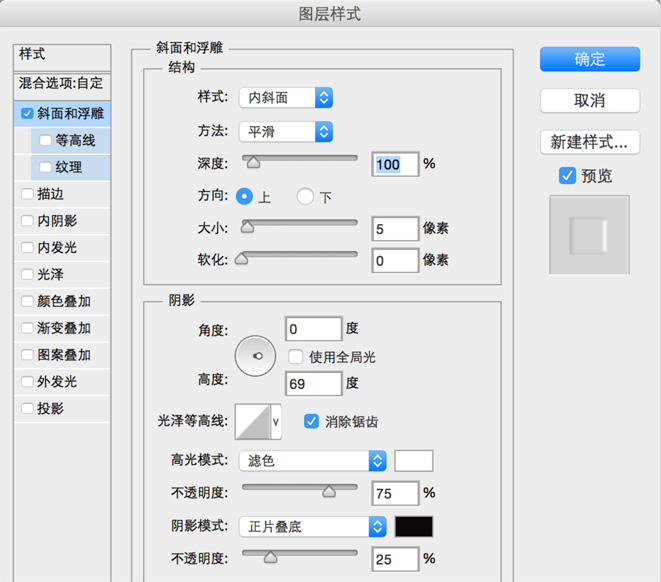Enable the 描边 (Stroke) checkbox

tap(27, 194)
